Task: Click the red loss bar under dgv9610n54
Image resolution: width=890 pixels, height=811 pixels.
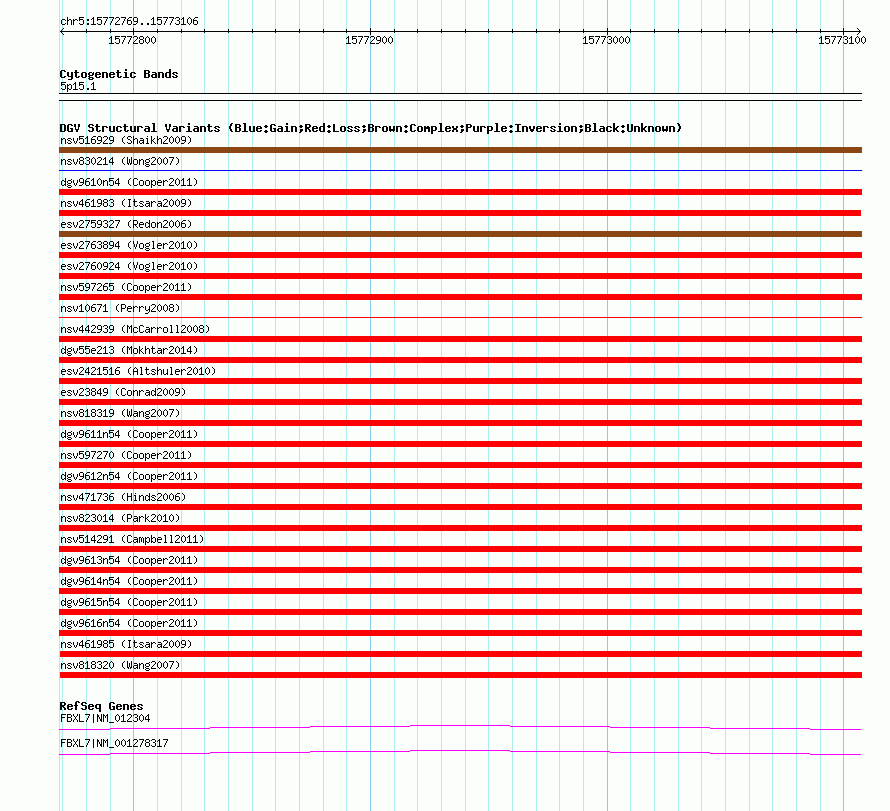Action: tap(460, 192)
